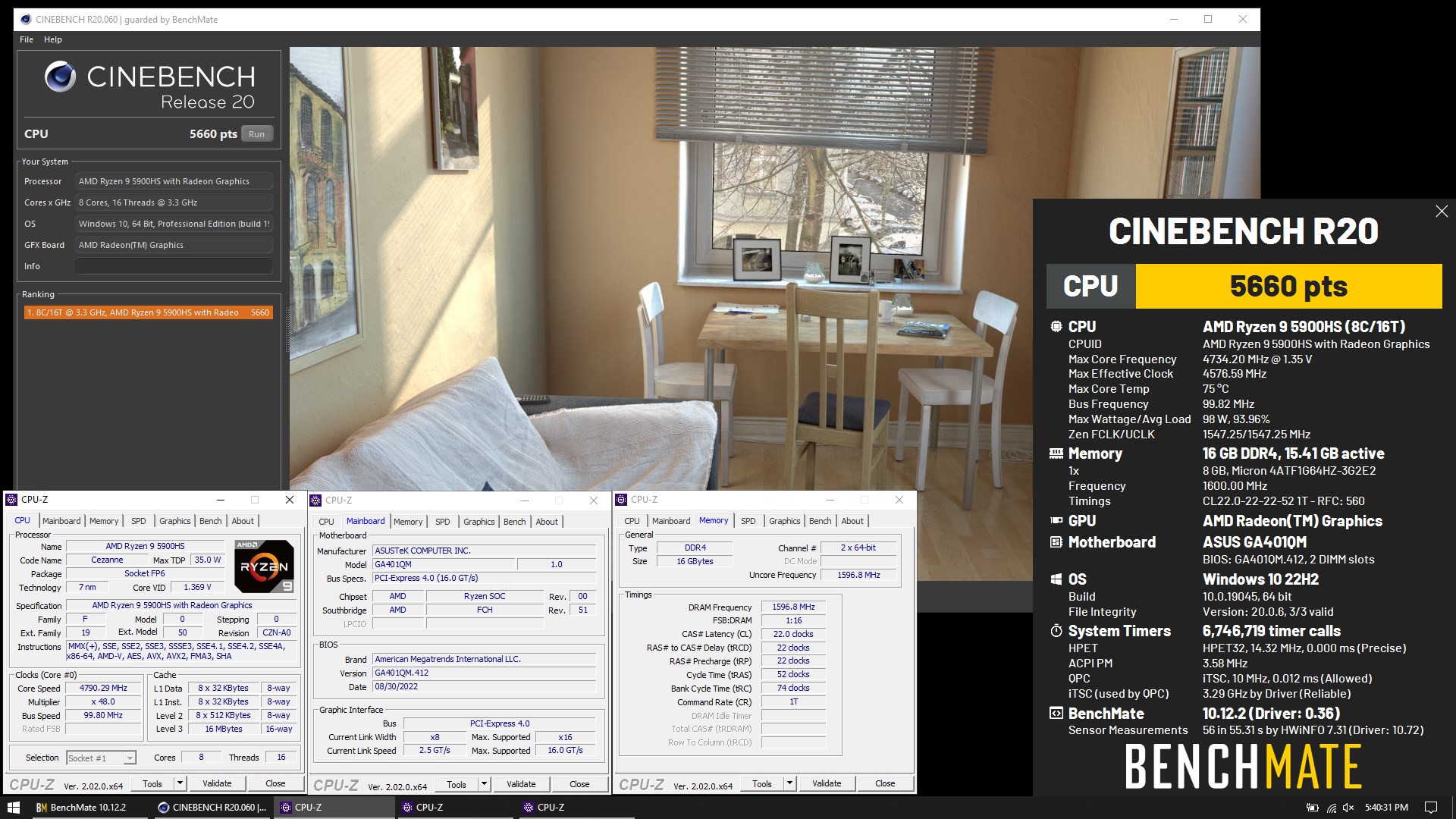Click the Level 3 cache value 16 MBytes
Image resolution: width=1456 pixels, height=819 pixels.
pyautogui.click(x=224, y=730)
